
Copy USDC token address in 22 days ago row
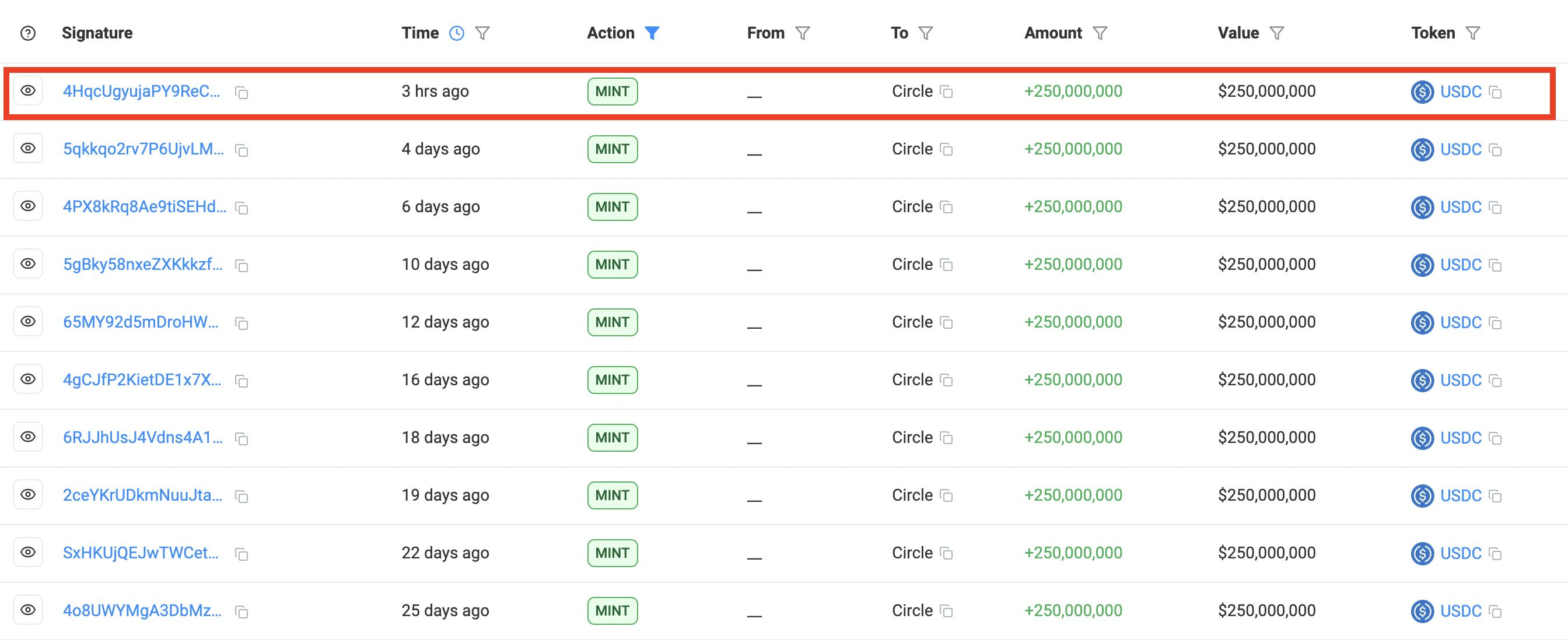1496,554
